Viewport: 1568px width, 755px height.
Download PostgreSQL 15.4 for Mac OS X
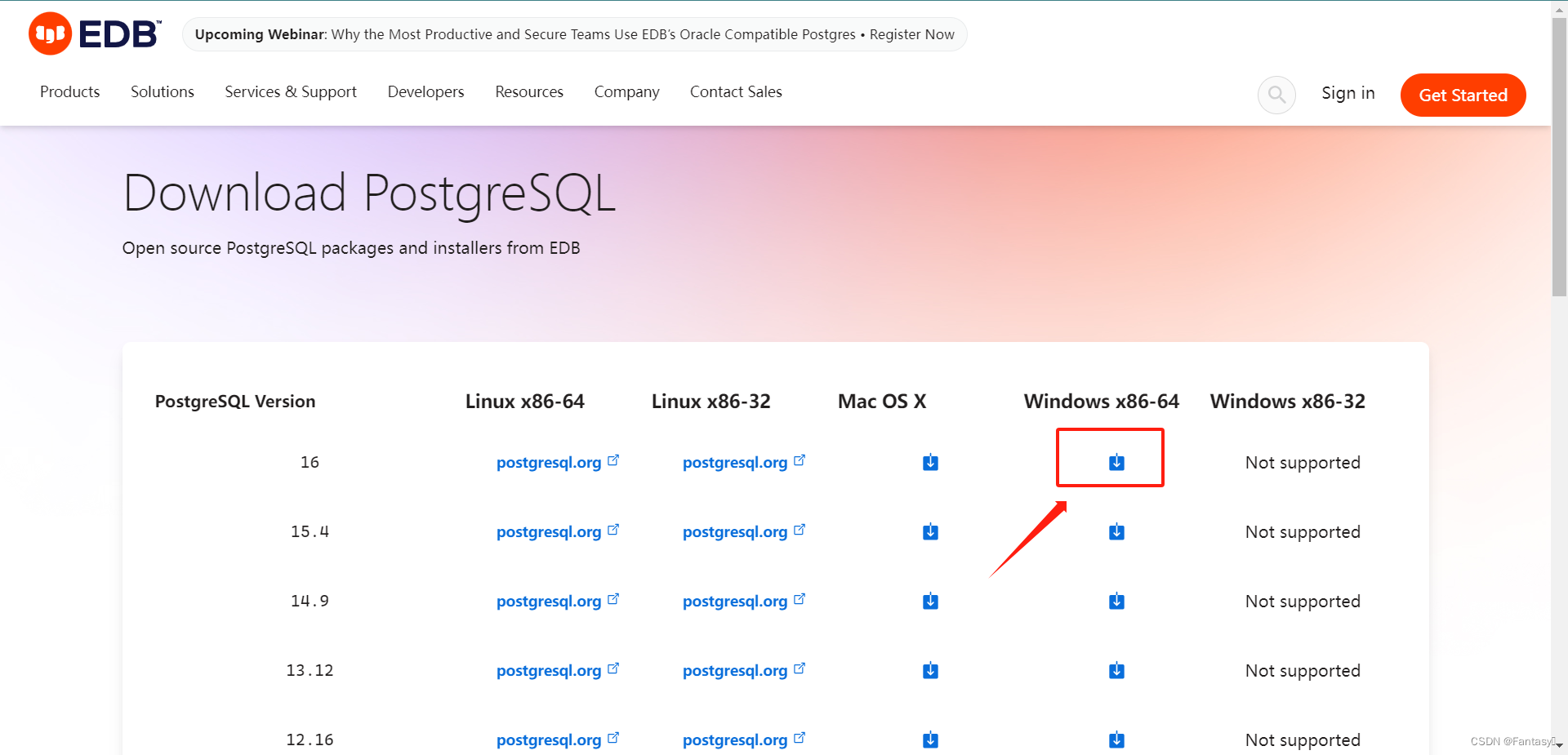tap(930, 532)
